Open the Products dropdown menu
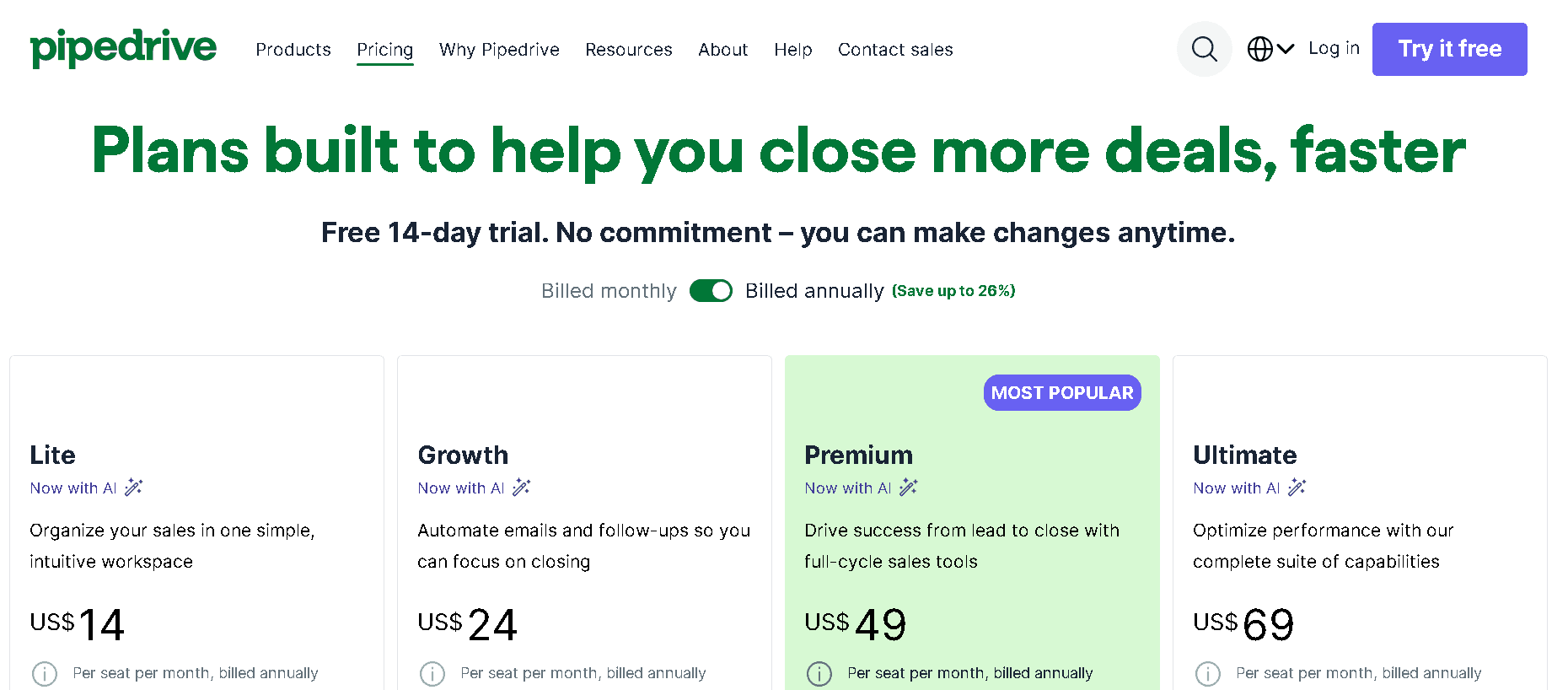Image resolution: width=1568 pixels, height=690 pixels. [293, 50]
